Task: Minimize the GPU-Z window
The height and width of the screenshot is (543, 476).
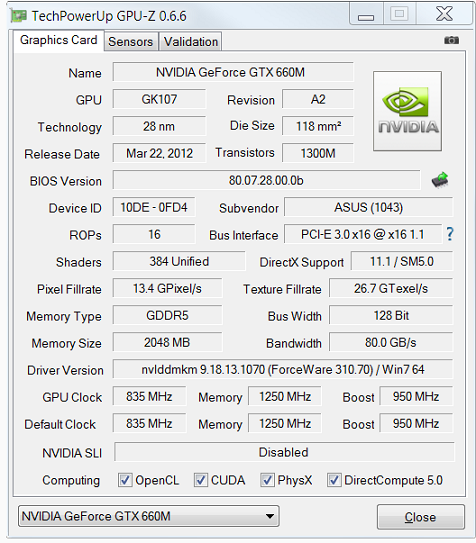Action: coord(366,16)
